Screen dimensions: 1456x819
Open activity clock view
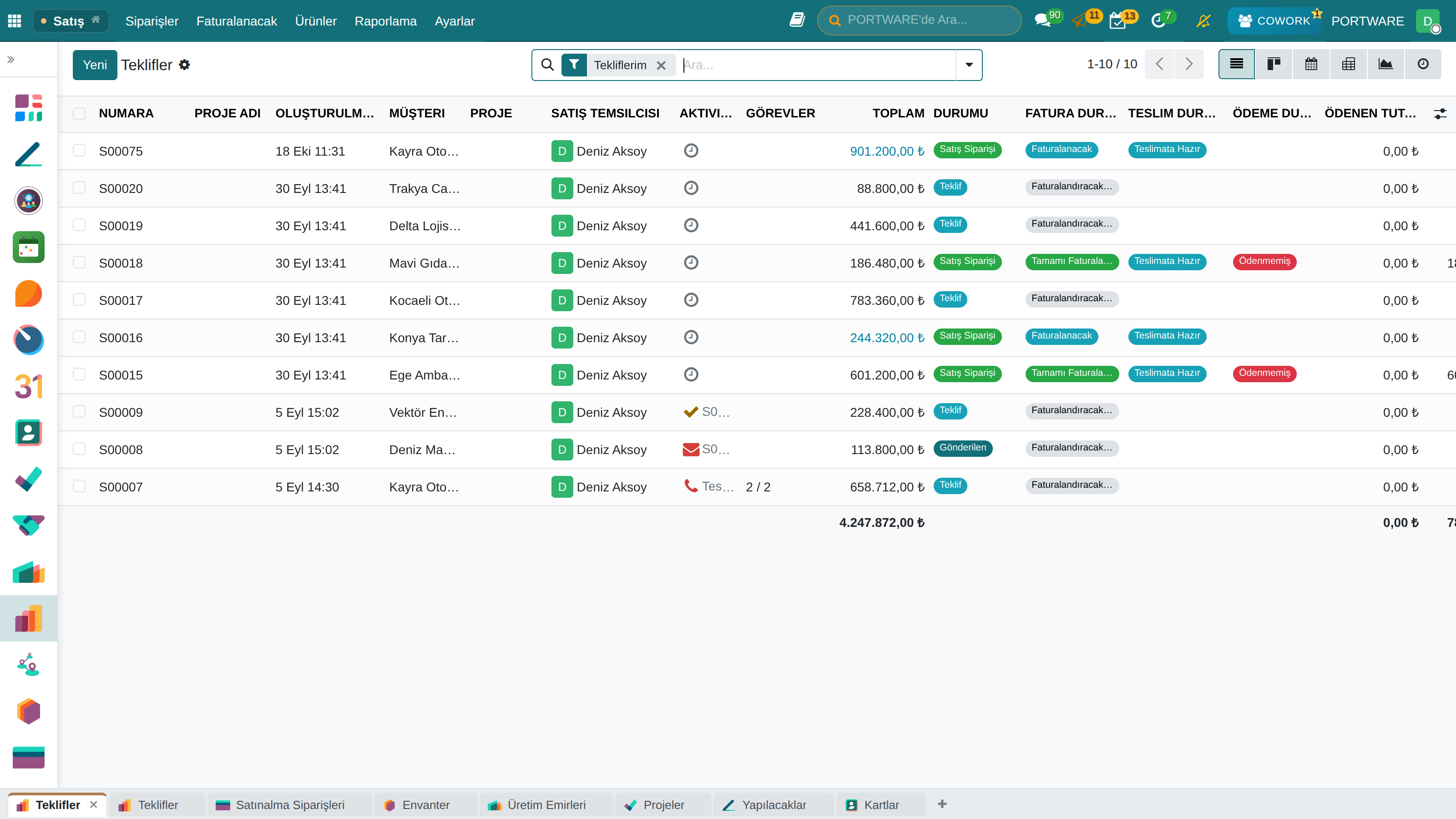1423,65
